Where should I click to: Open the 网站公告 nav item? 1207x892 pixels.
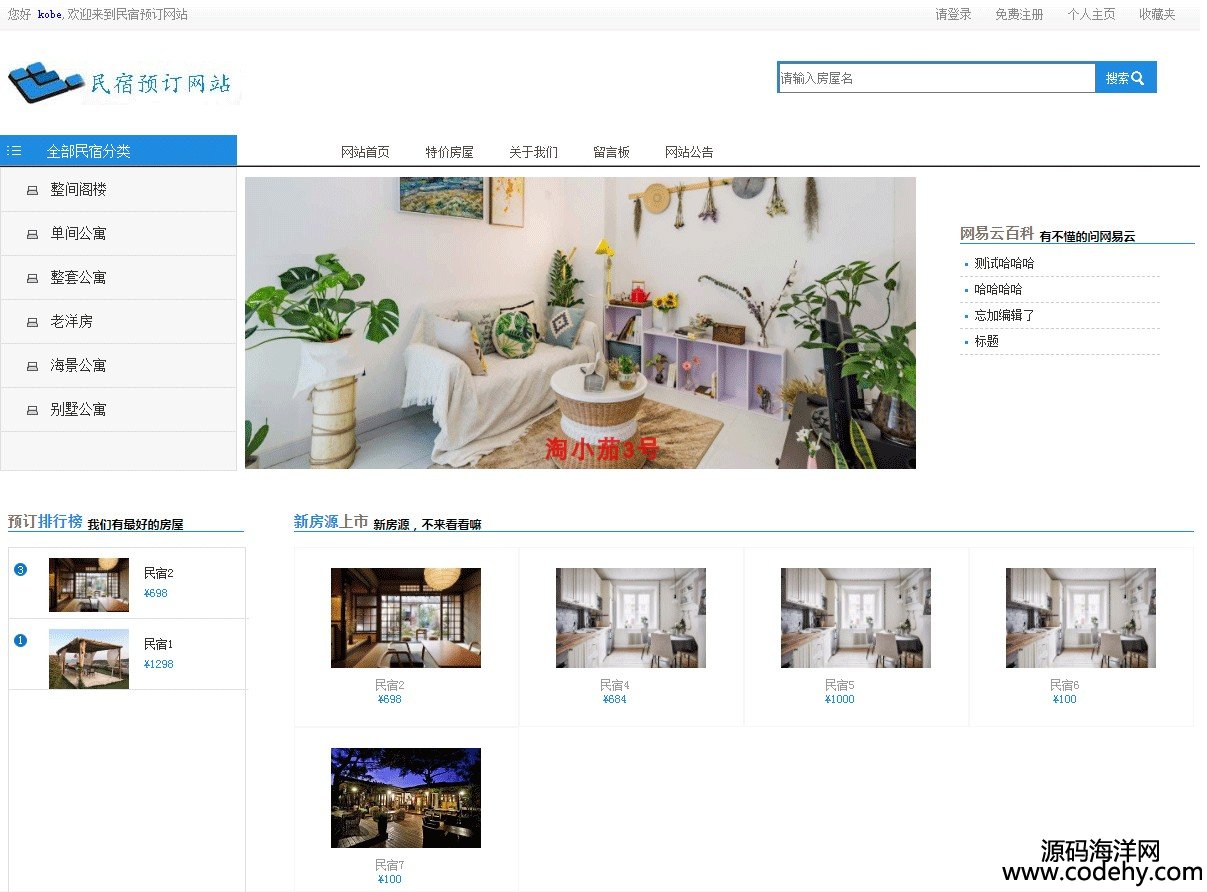pos(689,152)
